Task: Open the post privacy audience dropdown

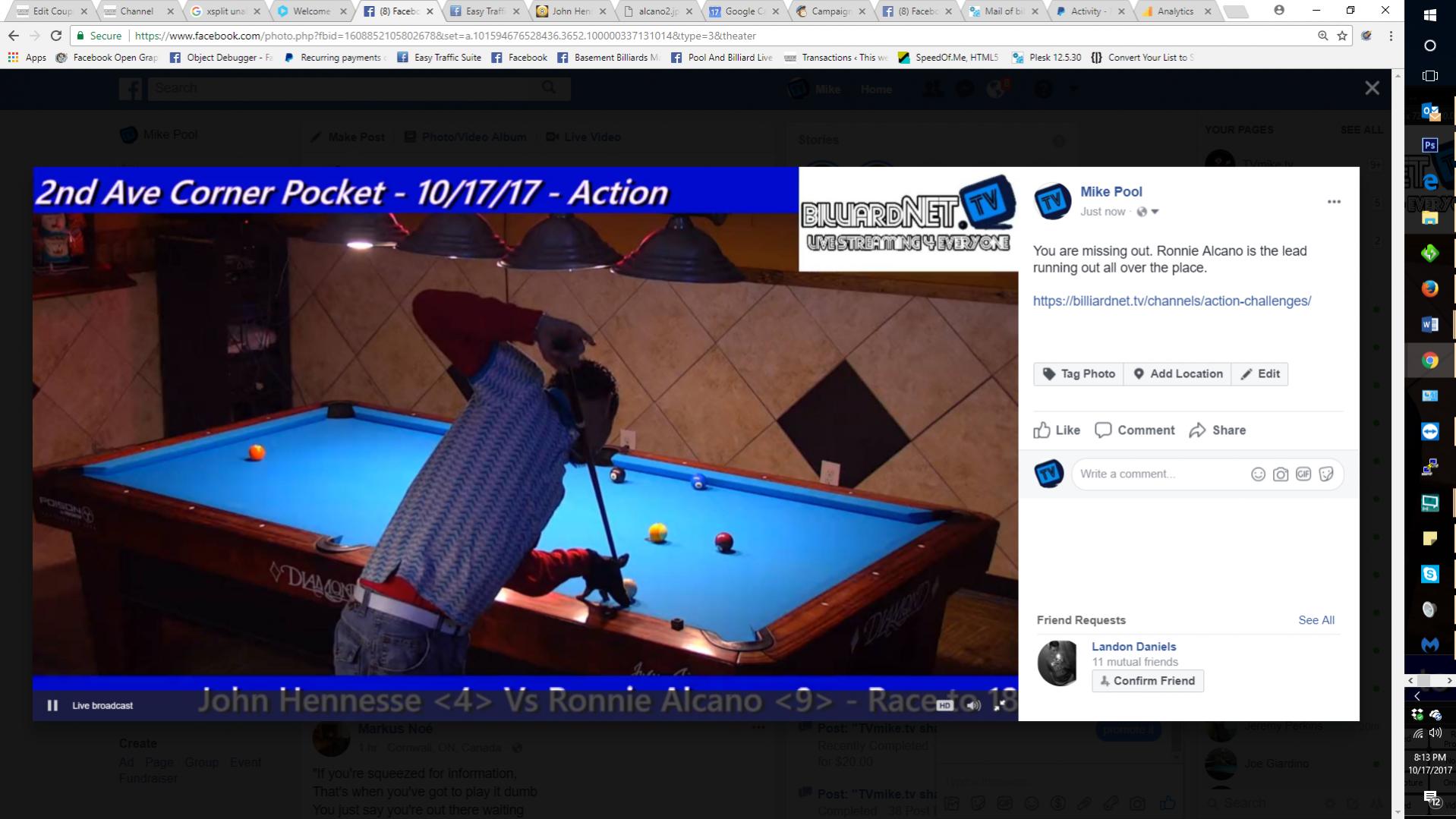Action: point(1147,212)
